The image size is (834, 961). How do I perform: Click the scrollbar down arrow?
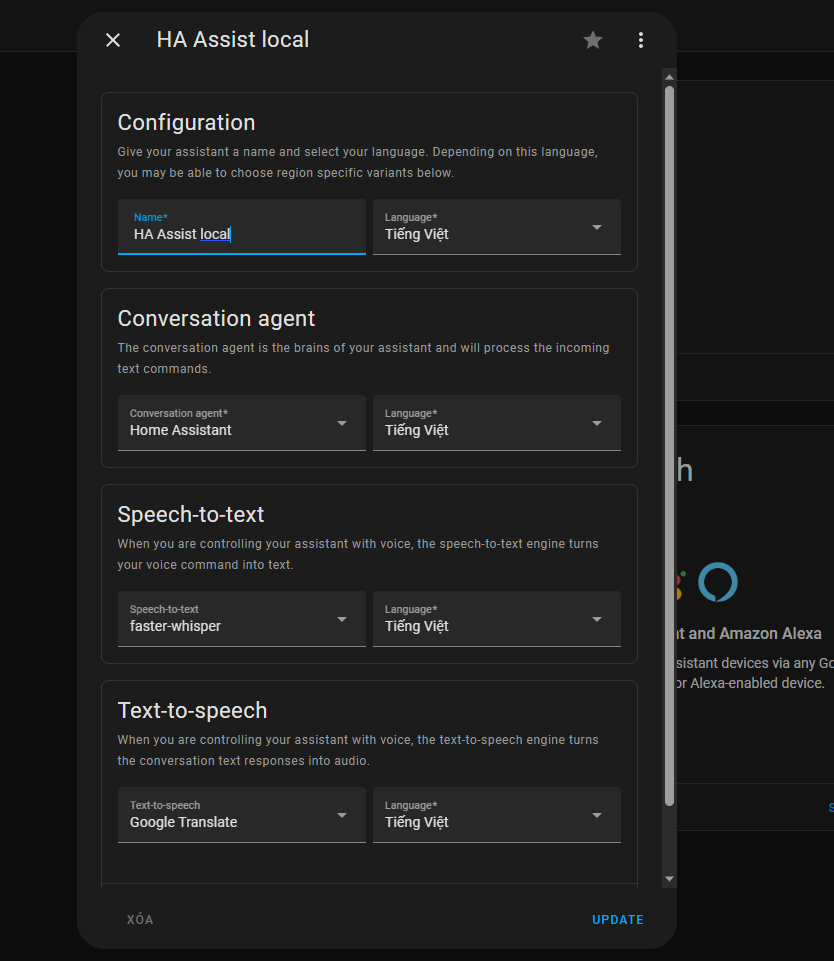coord(668,879)
